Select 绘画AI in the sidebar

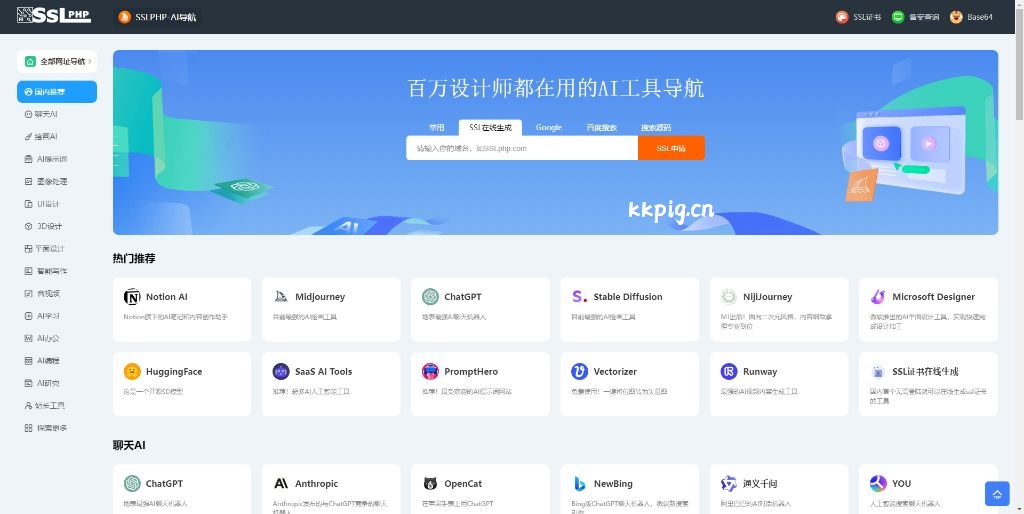pyautogui.click(x=41, y=137)
